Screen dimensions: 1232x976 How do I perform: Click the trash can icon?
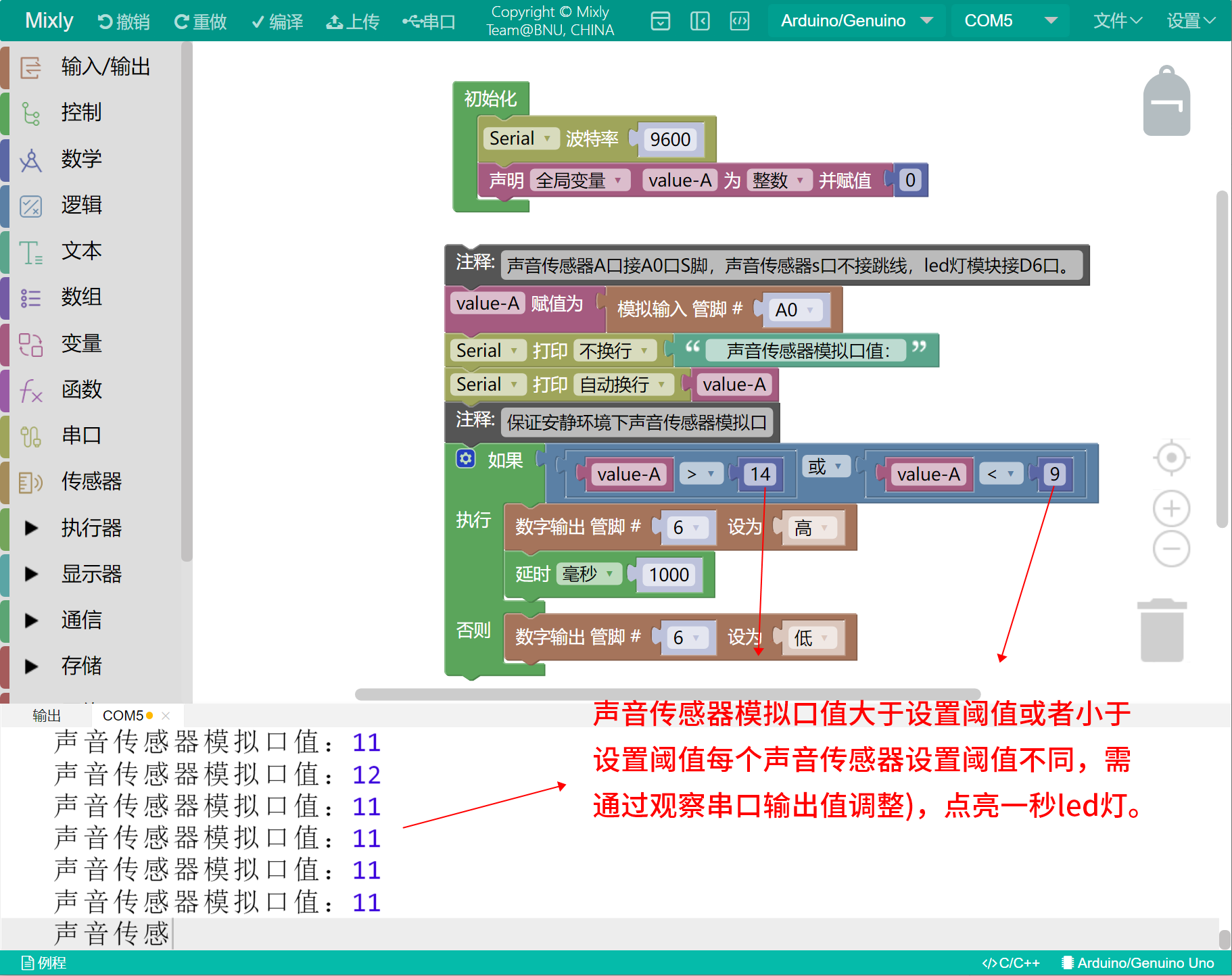coord(1162,630)
